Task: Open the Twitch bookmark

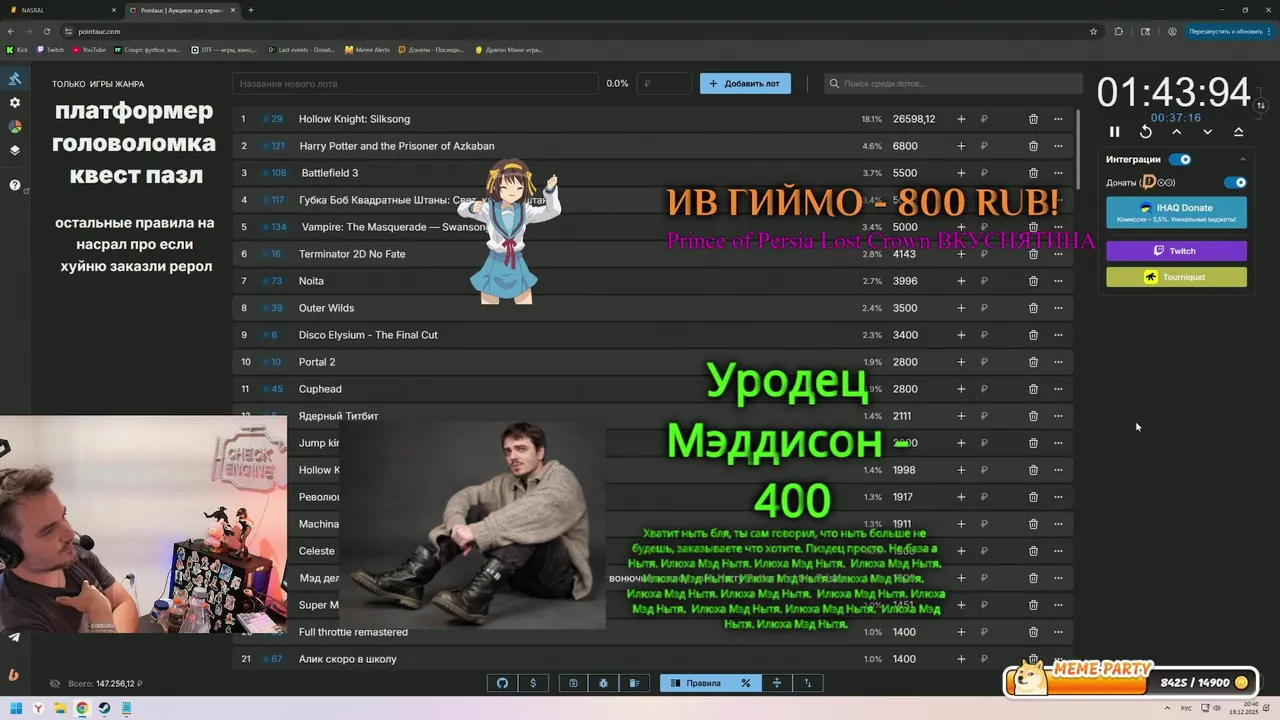Action: coord(50,49)
